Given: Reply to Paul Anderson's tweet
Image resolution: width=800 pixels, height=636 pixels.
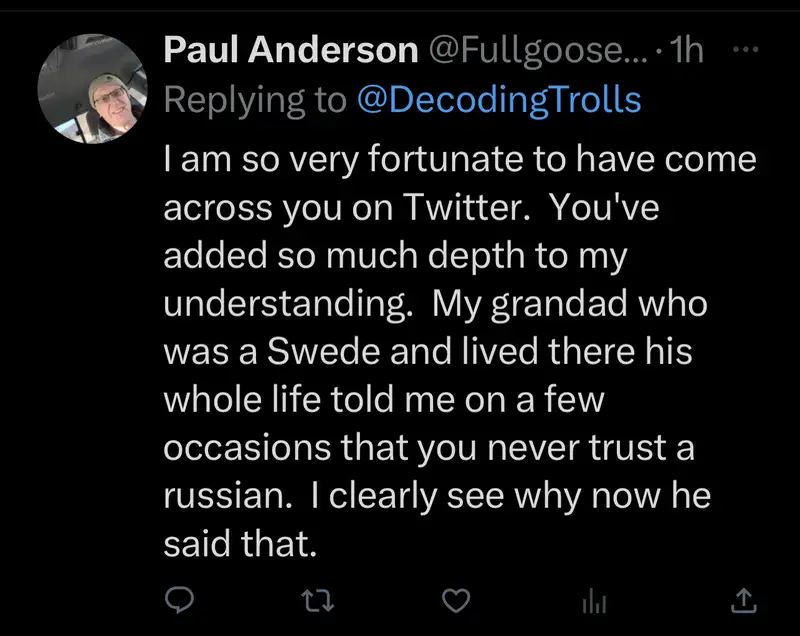Looking at the screenshot, I should (177, 600).
